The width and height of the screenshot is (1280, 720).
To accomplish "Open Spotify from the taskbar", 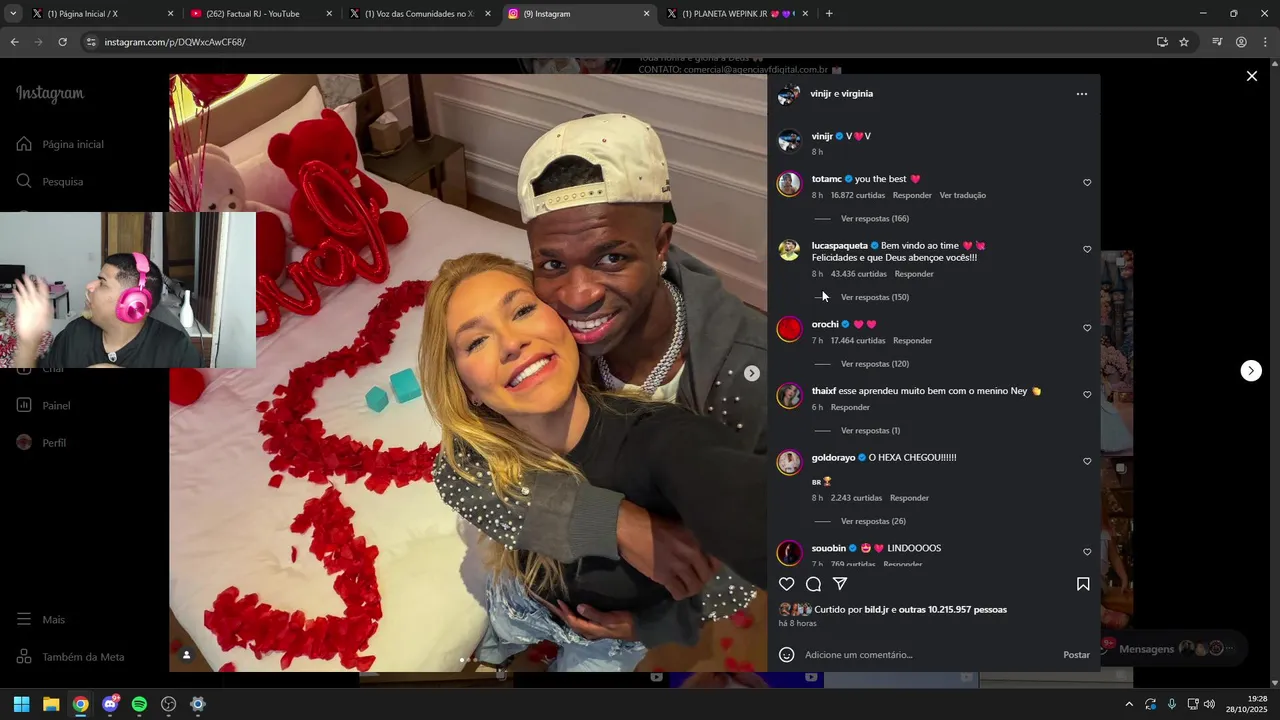I will 139,704.
